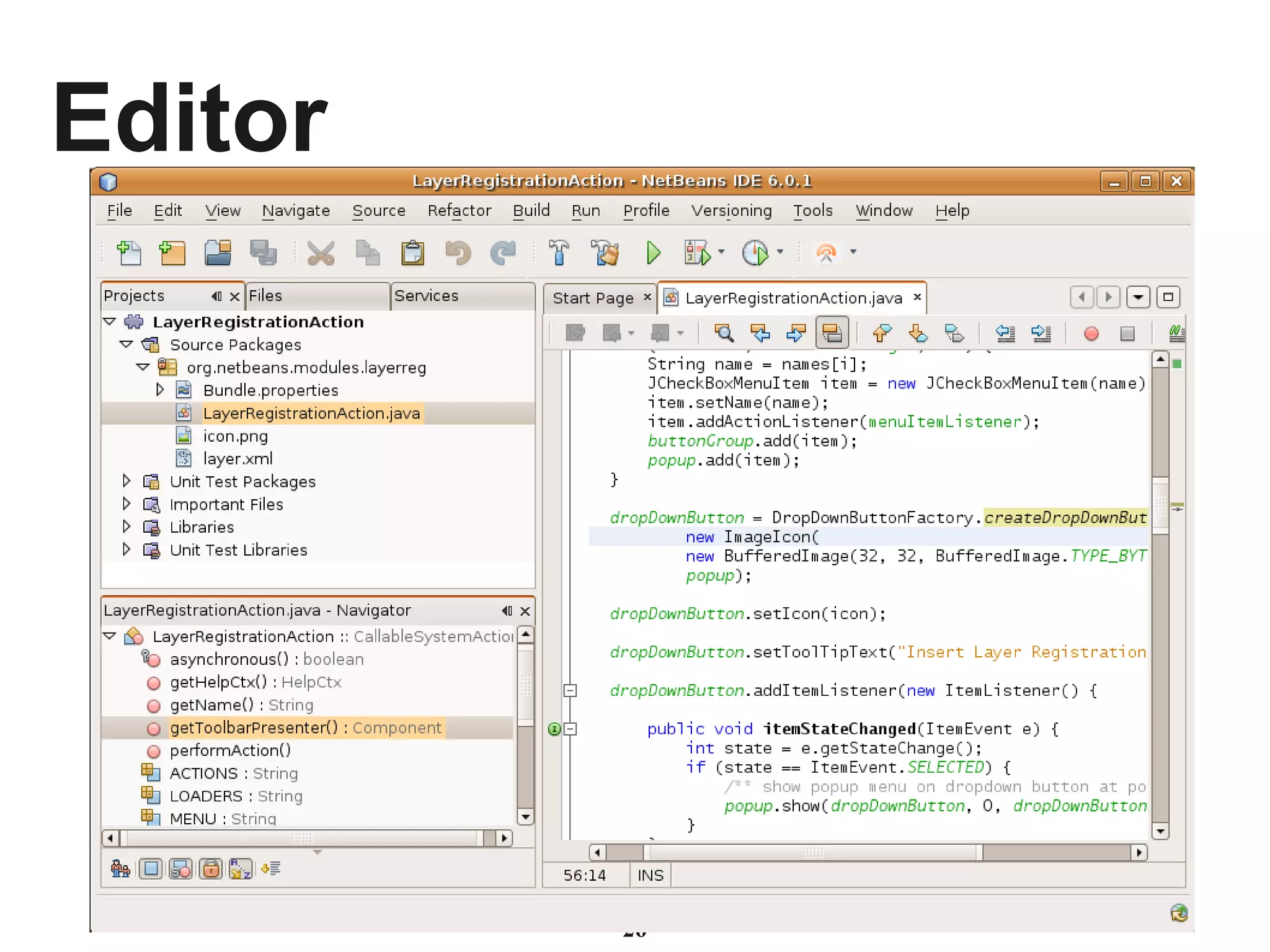The width and height of the screenshot is (1270, 952).
Task: Close the Navigator panel
Action: [525, 611]
